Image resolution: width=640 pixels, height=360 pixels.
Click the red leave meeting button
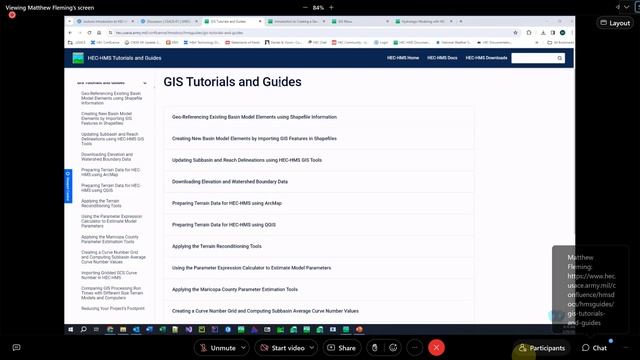[436, 348]
